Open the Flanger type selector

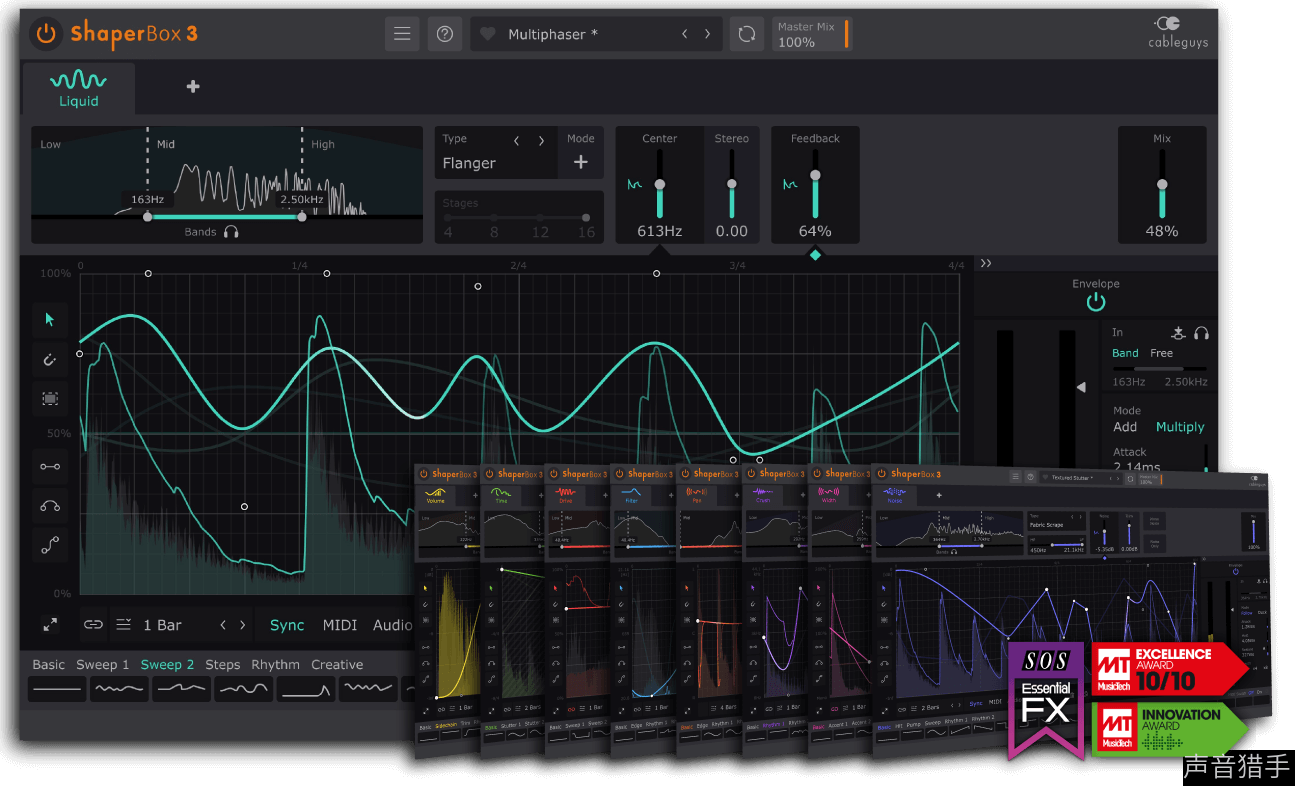[469, 163]
